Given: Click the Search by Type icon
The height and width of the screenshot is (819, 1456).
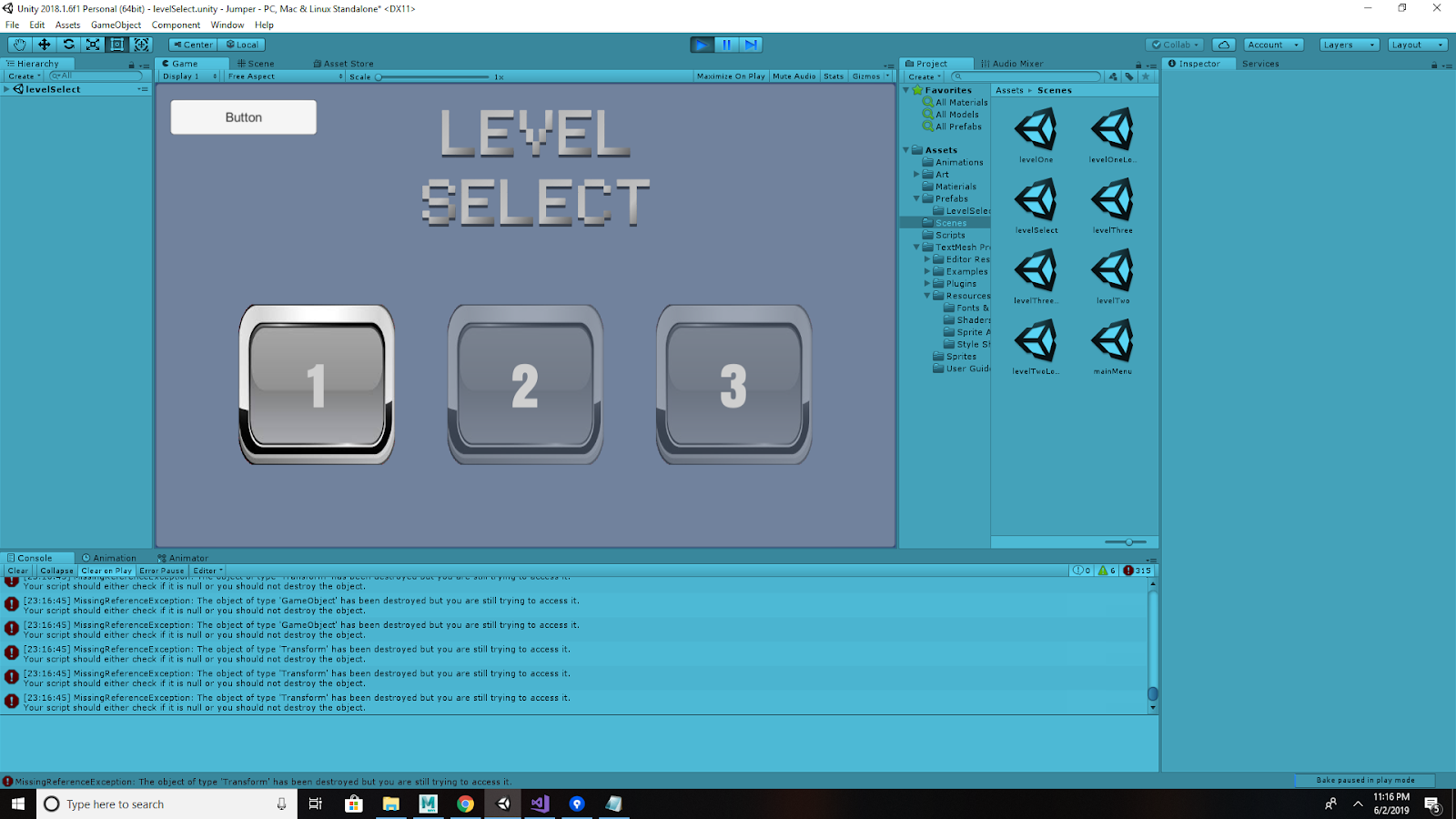Looking at the screenshot, I should pos(1113,76).
